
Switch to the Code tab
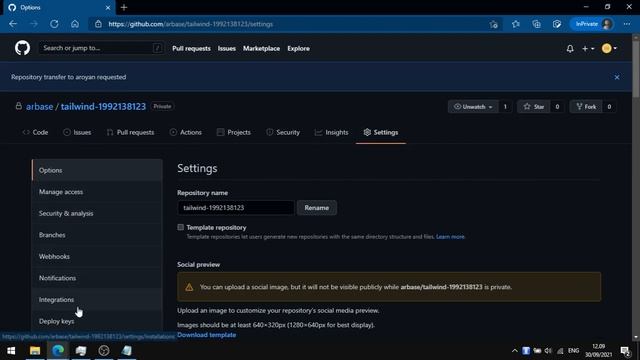tap(35, 132)
